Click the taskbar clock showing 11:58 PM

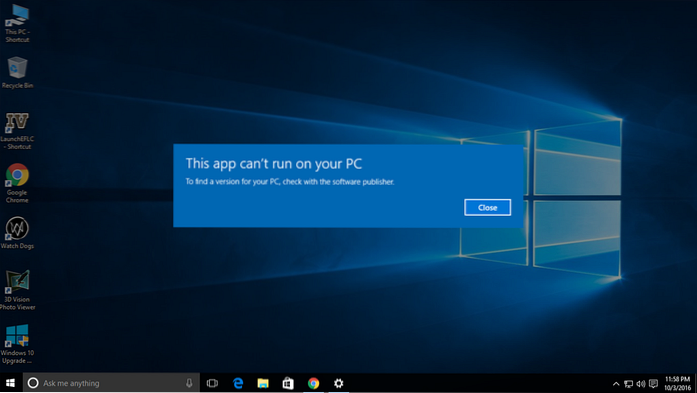(x=677, y=383)
